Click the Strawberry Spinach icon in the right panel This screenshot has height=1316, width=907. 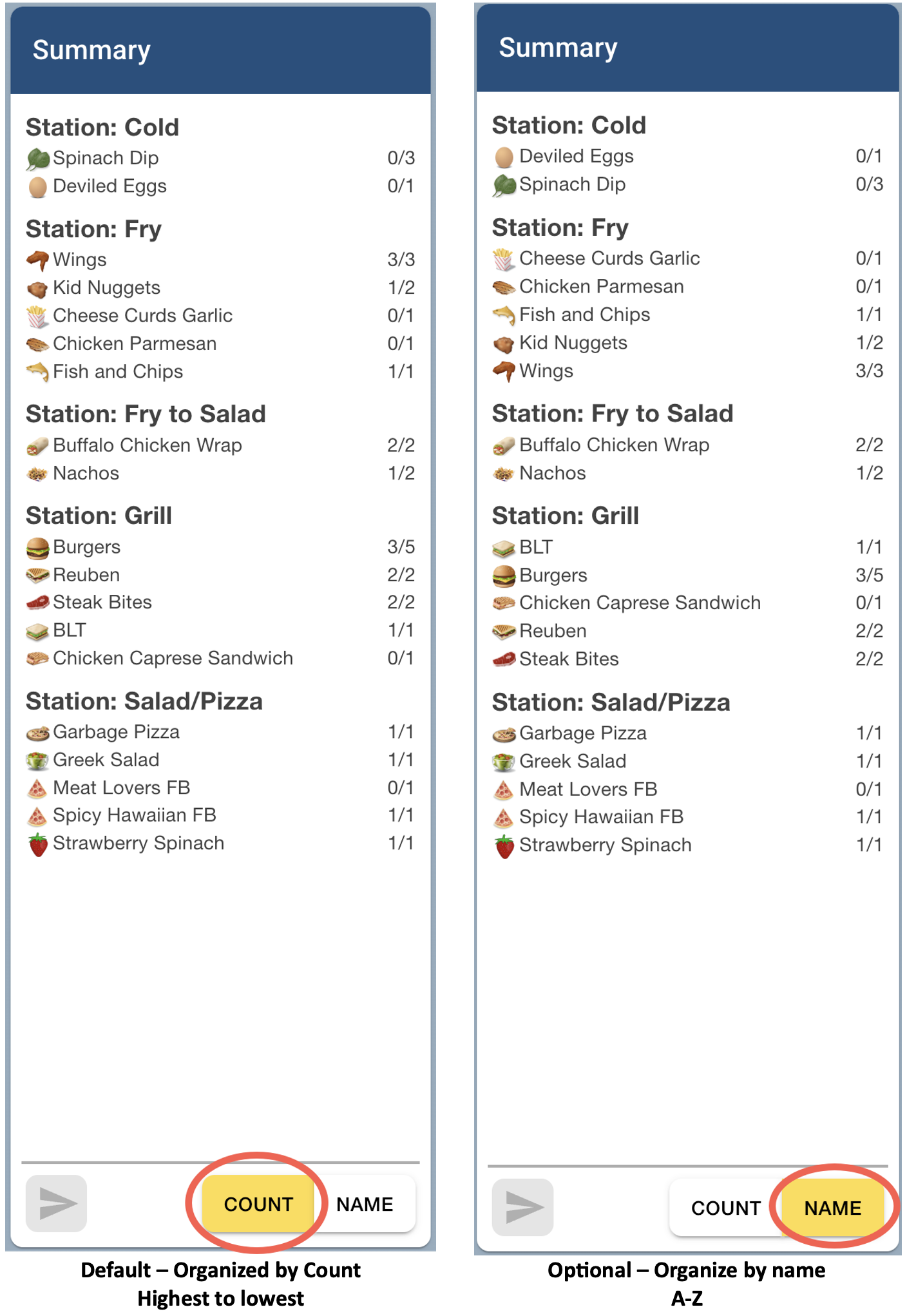click(x=504, y=846)
